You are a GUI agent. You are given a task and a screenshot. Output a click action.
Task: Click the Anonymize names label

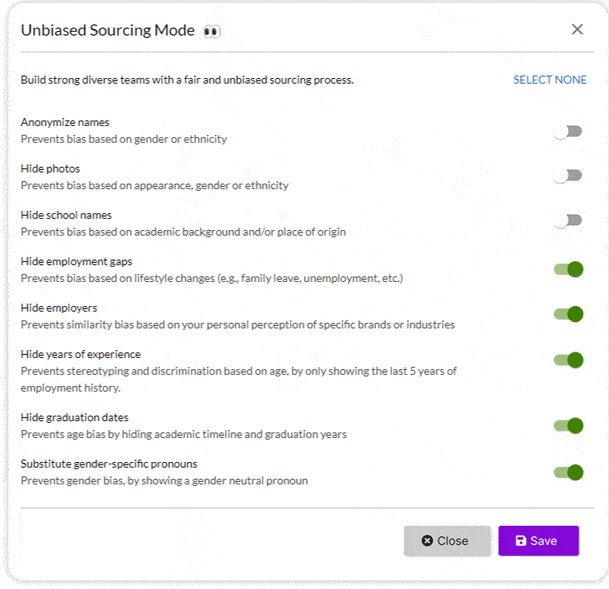[x=65, y=123]
